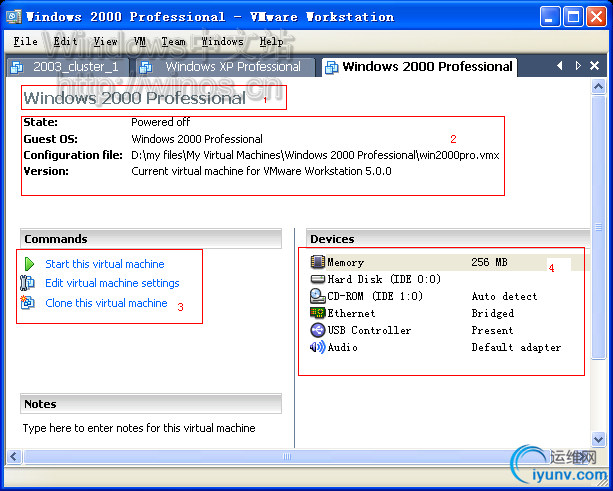Open the VM menu

[x=140, y=41]
